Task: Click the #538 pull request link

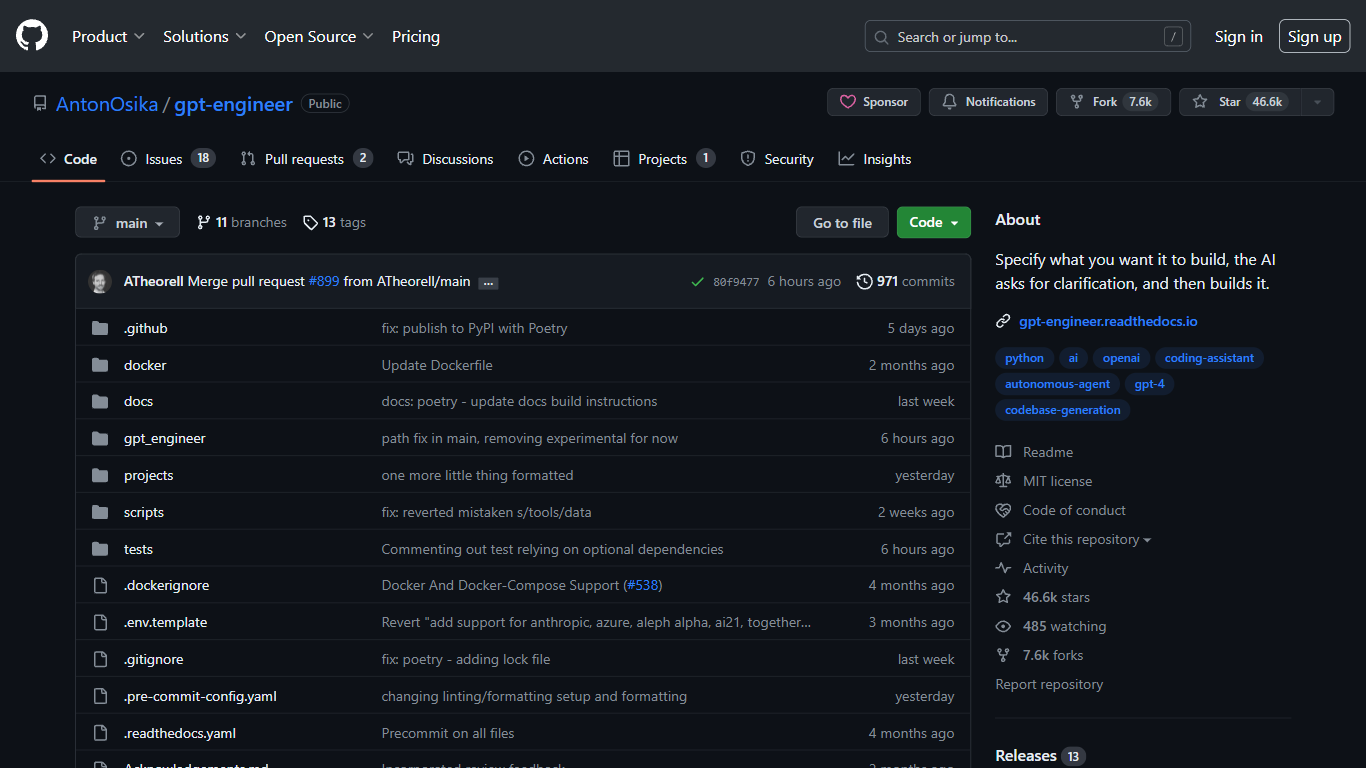Action: tap(643, 585)
